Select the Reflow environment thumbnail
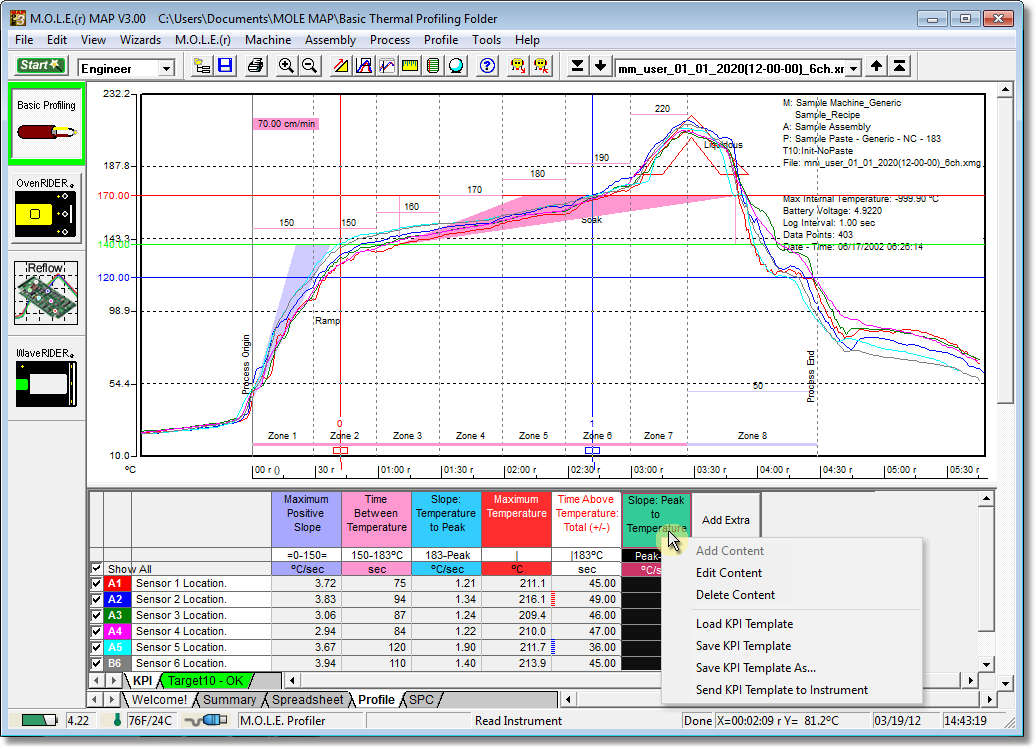The image size is (1036, 749). (46, 293)
